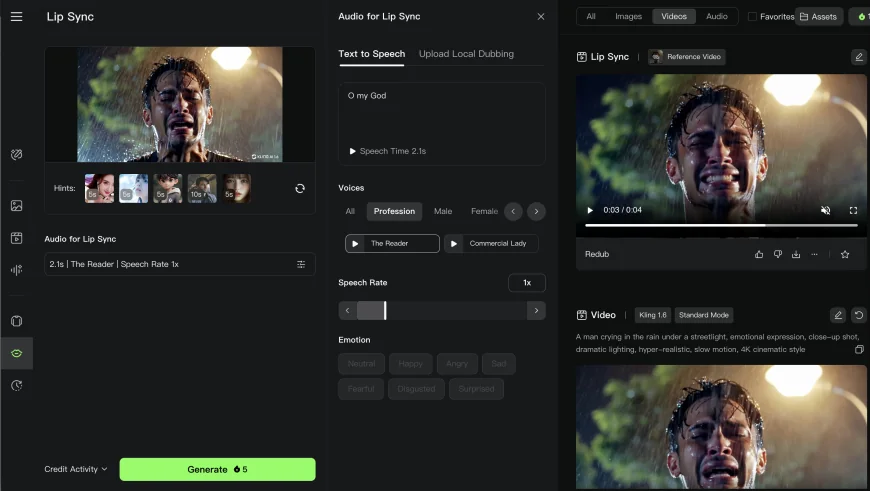Image resolution: width=870 pixels, height=491 pixels.
Task: Show next voice categories
Action: (x=536, y=211)
